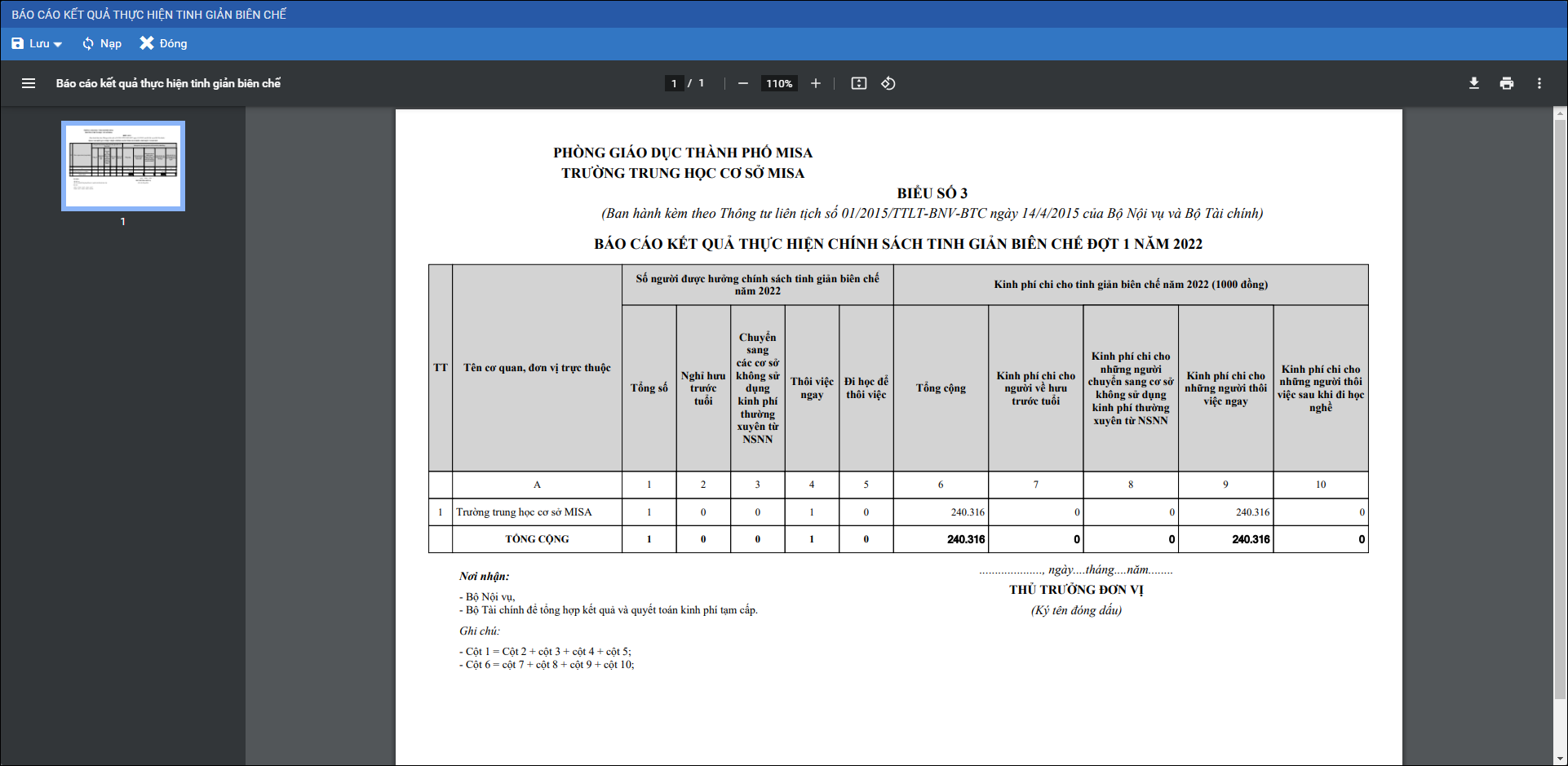The width and height of the screenshot is (1568, 766).
Task: Click the report title BIỂU SỐ 3
Action: coord(932,193)
